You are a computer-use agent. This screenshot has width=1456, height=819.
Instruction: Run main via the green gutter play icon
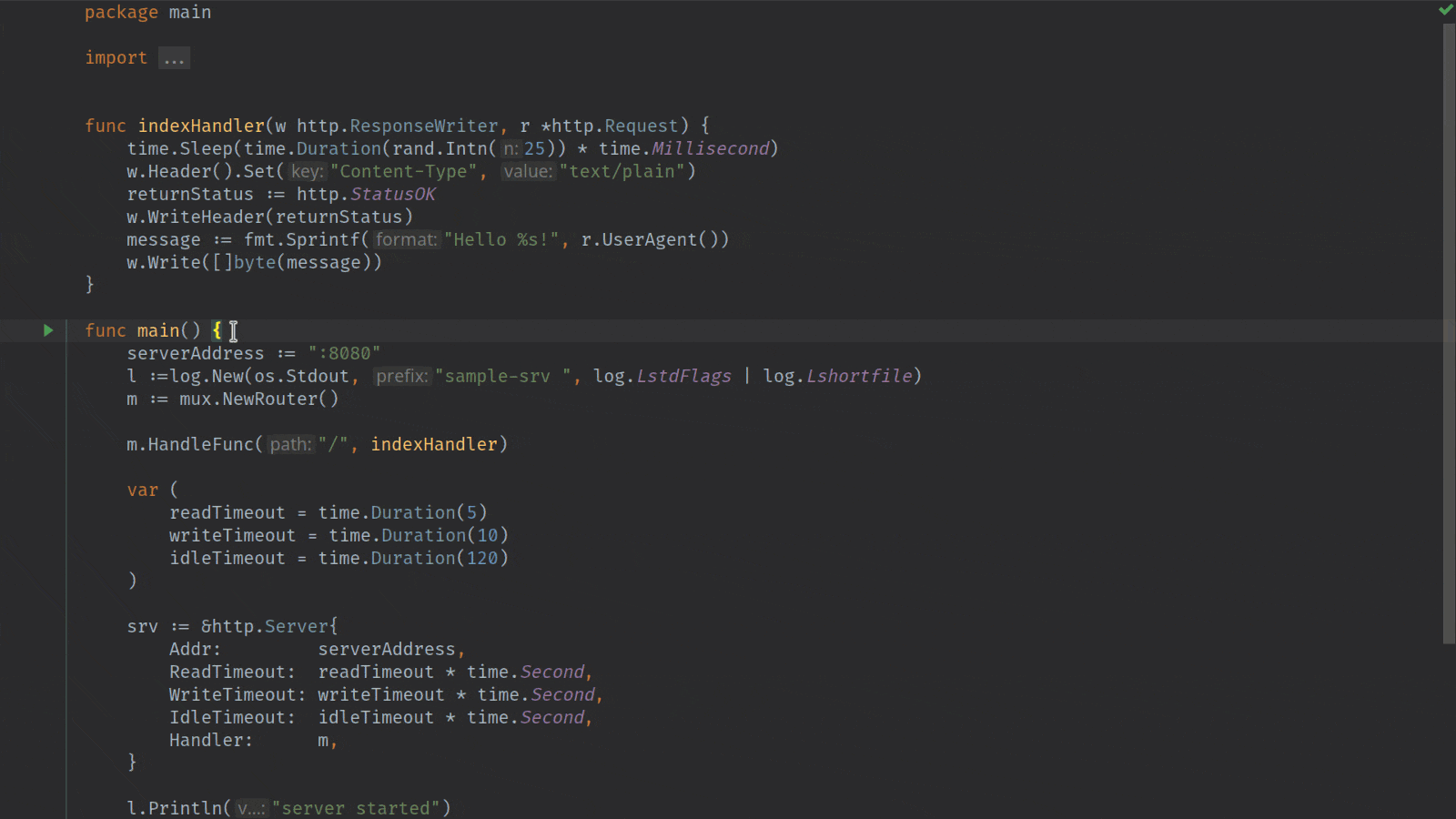point(47,330)
